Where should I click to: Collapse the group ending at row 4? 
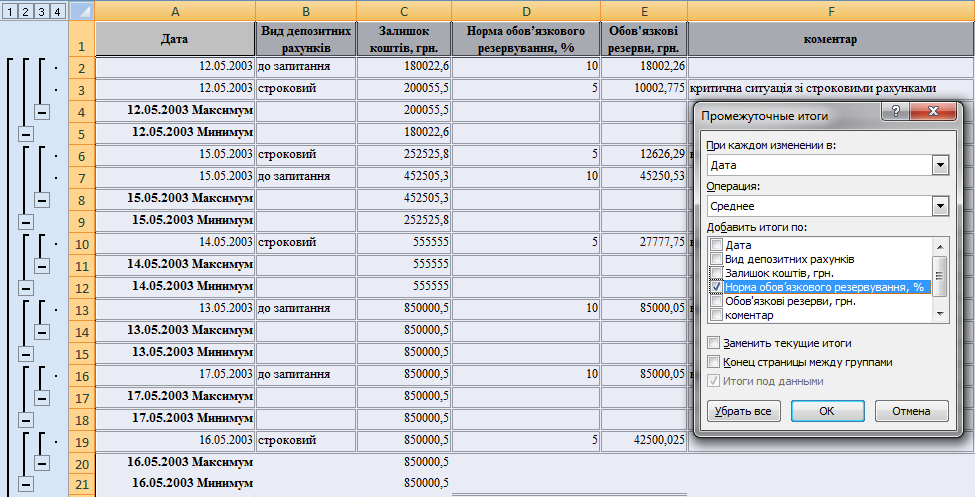click(x=42, y=112)
